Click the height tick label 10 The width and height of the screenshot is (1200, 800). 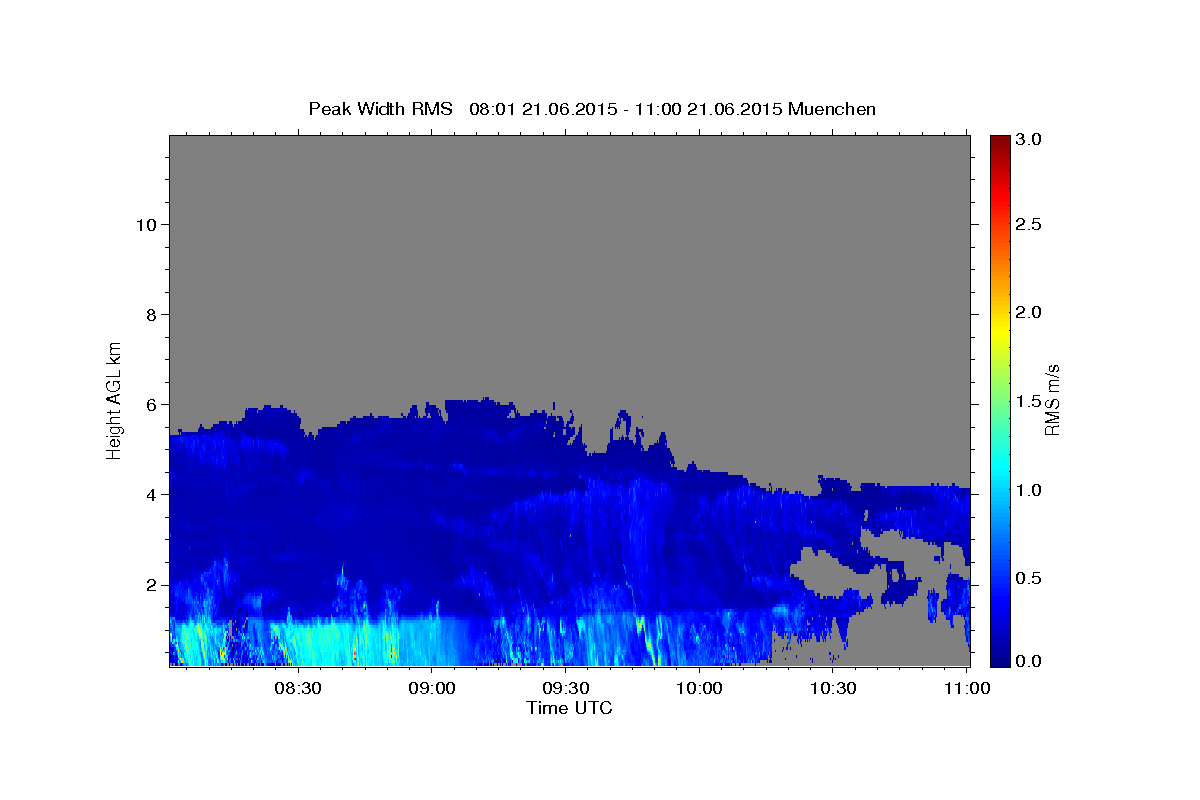[145, 224]
